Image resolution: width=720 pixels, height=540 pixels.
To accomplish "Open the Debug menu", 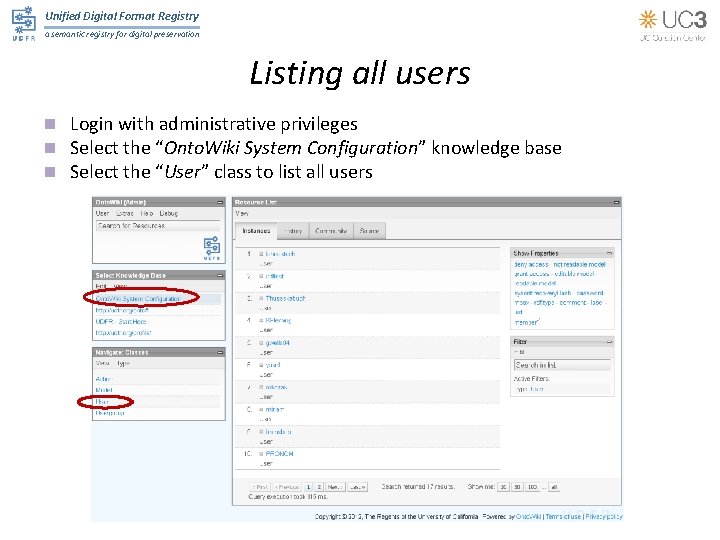I will click(169, 214).
